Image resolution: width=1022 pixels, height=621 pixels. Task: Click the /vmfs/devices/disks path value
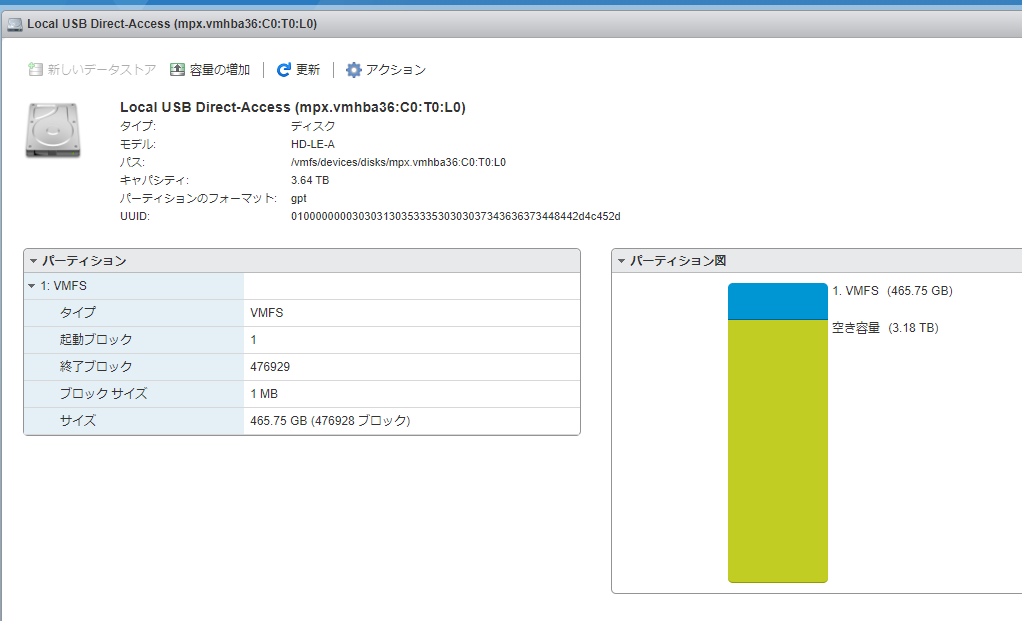point(398,162)
